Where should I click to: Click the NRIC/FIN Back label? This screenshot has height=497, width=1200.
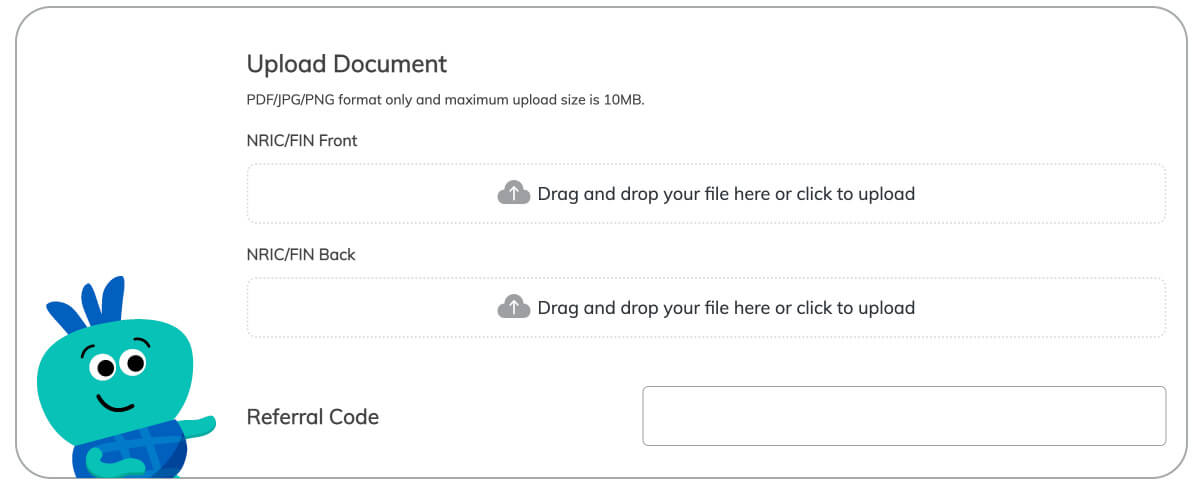coord(301,255)
